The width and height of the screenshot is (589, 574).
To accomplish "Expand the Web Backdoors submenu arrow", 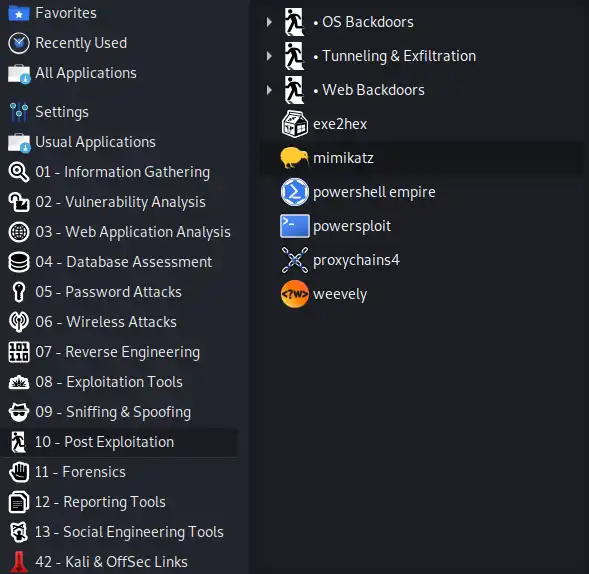I will coord(269,90).
